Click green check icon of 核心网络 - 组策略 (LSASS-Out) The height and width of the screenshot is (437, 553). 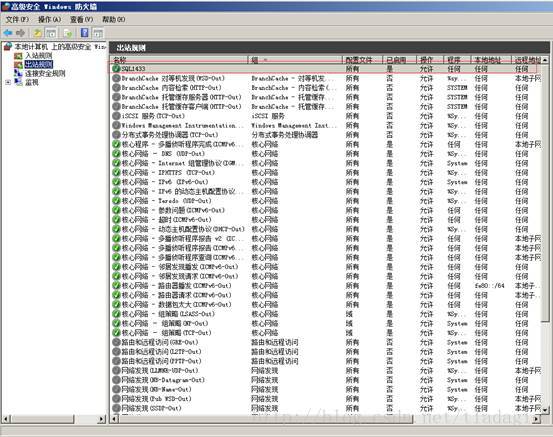[116, 314]
